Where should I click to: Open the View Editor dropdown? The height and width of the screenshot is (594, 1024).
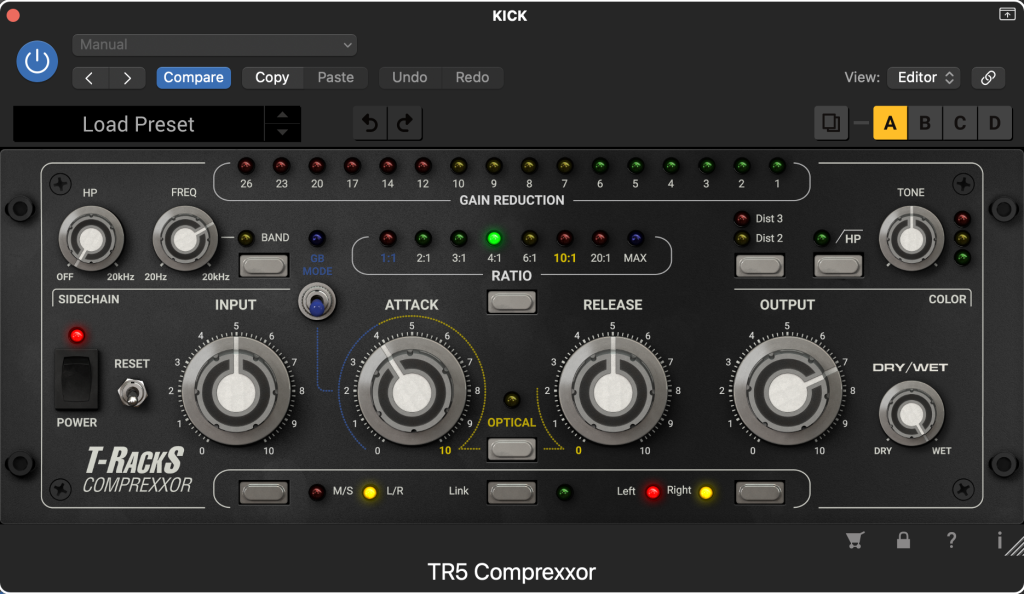[x=924, y=78]
